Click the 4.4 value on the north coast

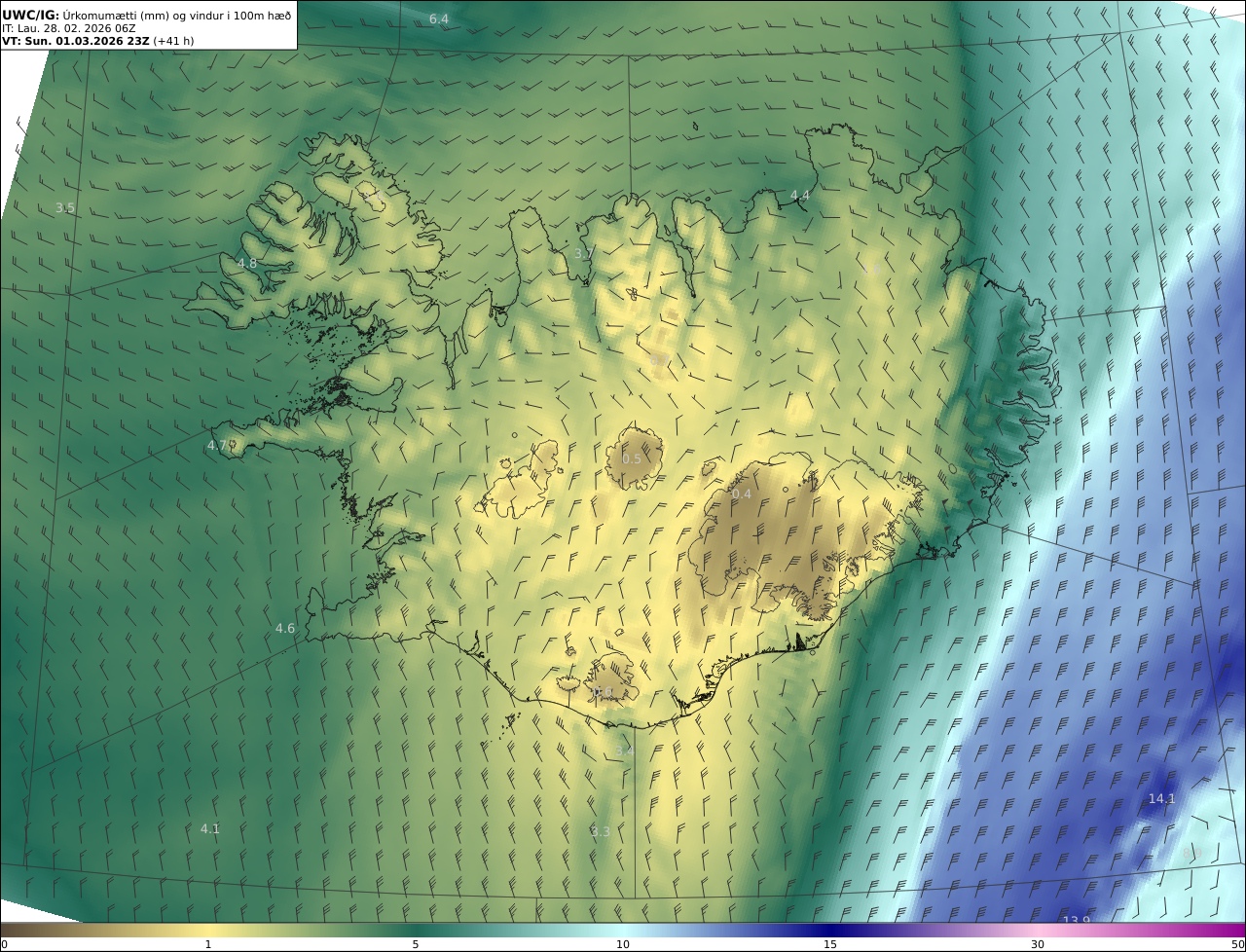click(799, 196)
